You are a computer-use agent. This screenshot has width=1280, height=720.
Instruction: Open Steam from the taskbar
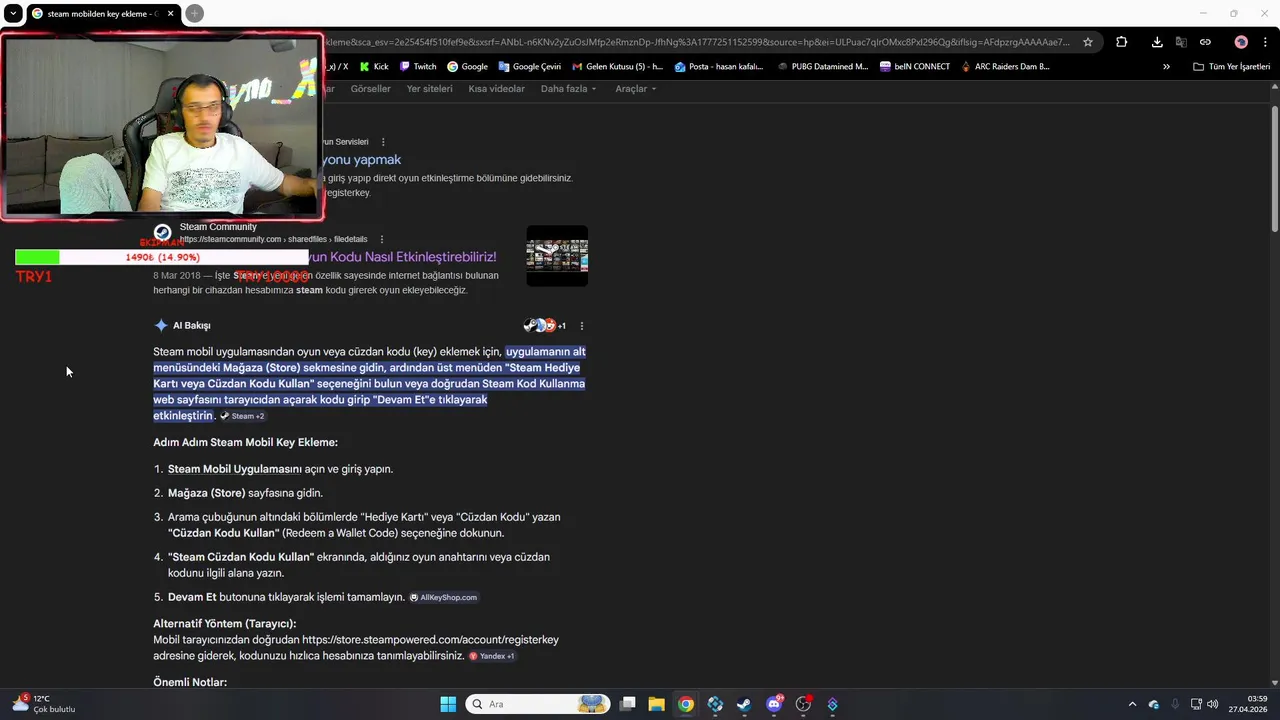(x=744, y=704)
